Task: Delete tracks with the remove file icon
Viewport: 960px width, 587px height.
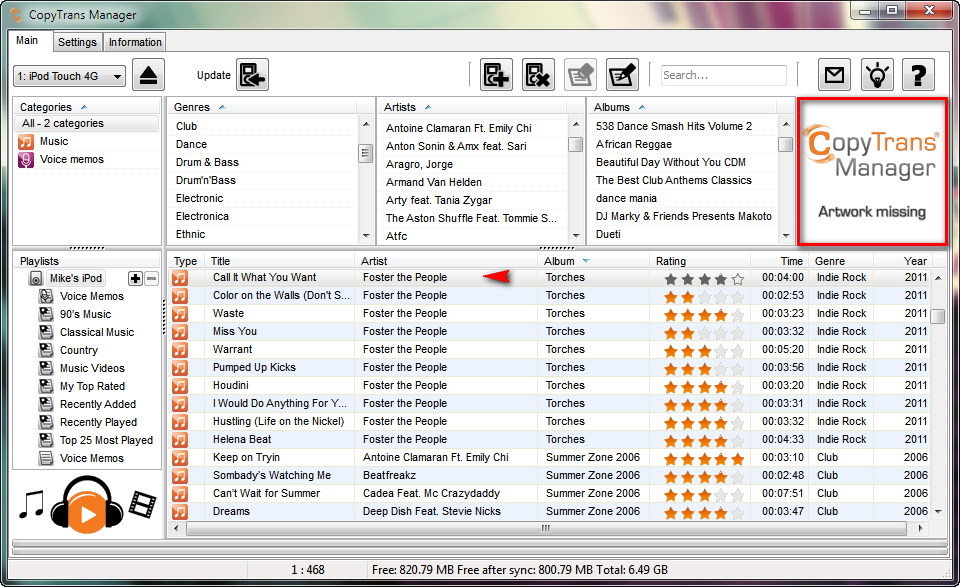Action: coord(538,75)
